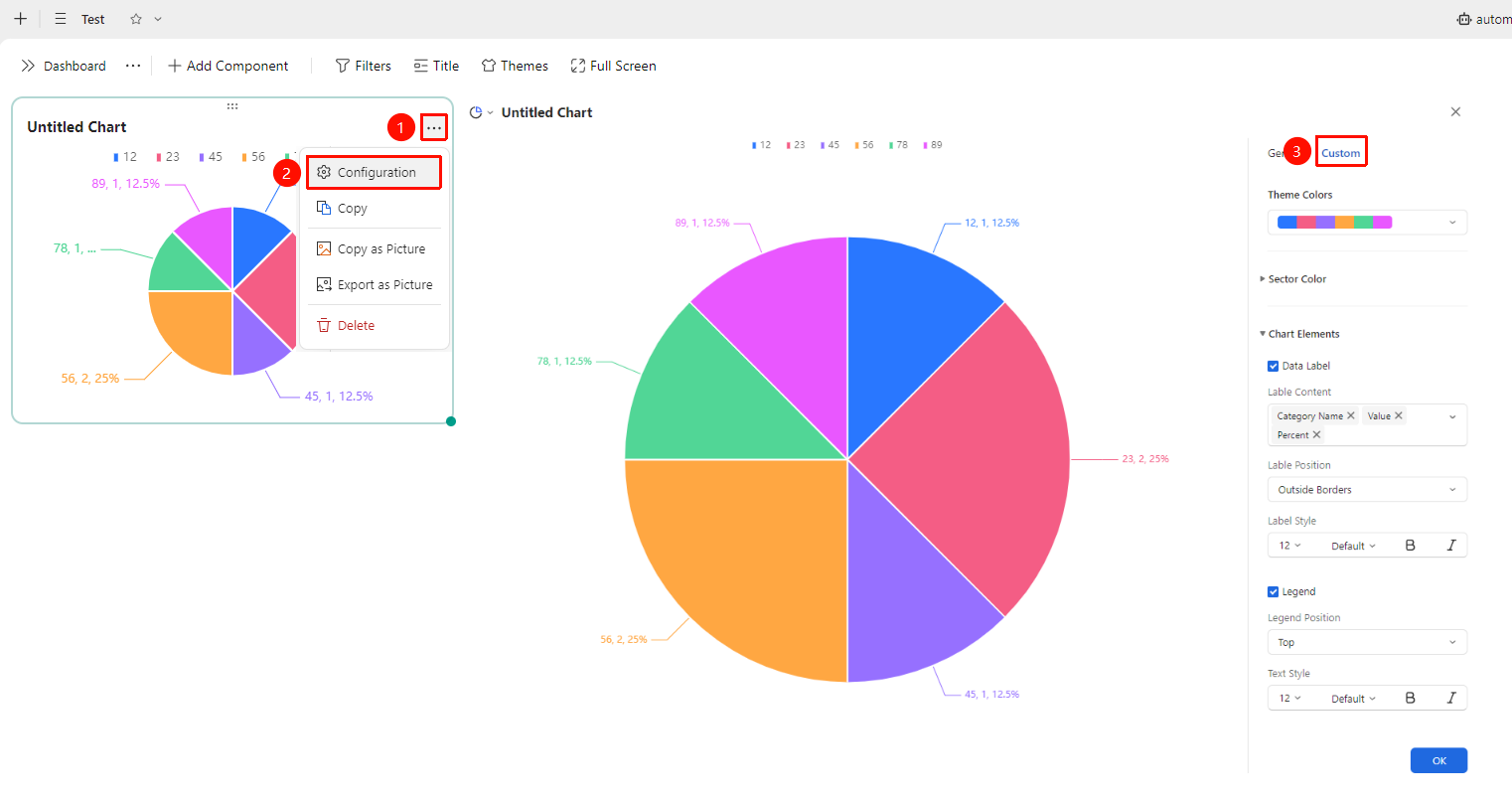
Task: Enter Full Screen mode
Action: 613,66
